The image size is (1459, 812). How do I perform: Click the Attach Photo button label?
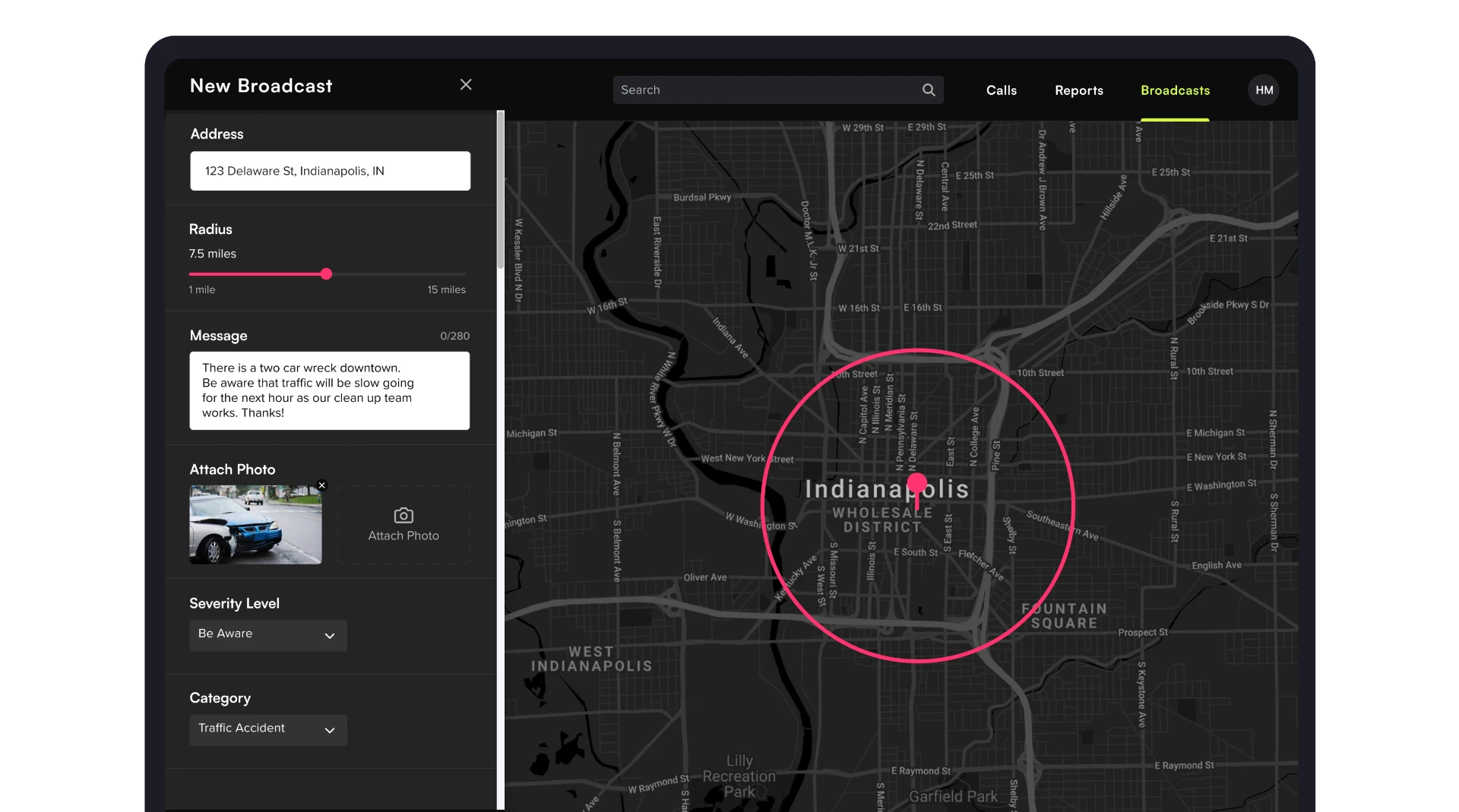click(404, 536)
